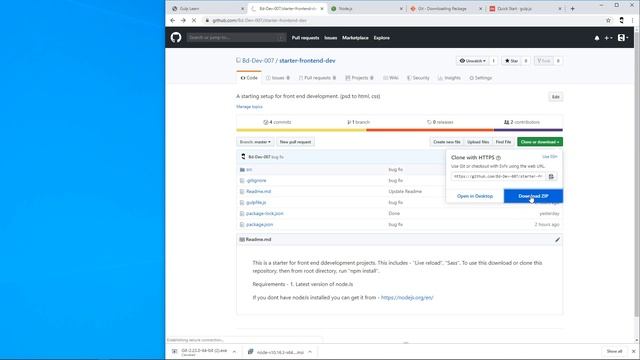The height and width of the screenshot is (360, 640).
Task: Open a new browser tab
Action: pos(572,9)
